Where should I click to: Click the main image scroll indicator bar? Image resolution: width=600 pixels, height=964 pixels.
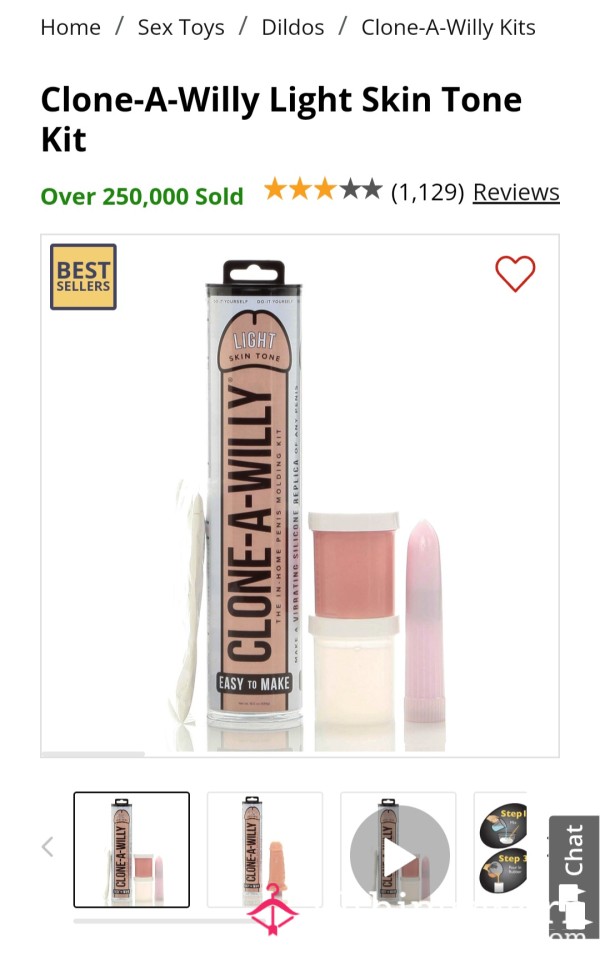click(93, 754)
